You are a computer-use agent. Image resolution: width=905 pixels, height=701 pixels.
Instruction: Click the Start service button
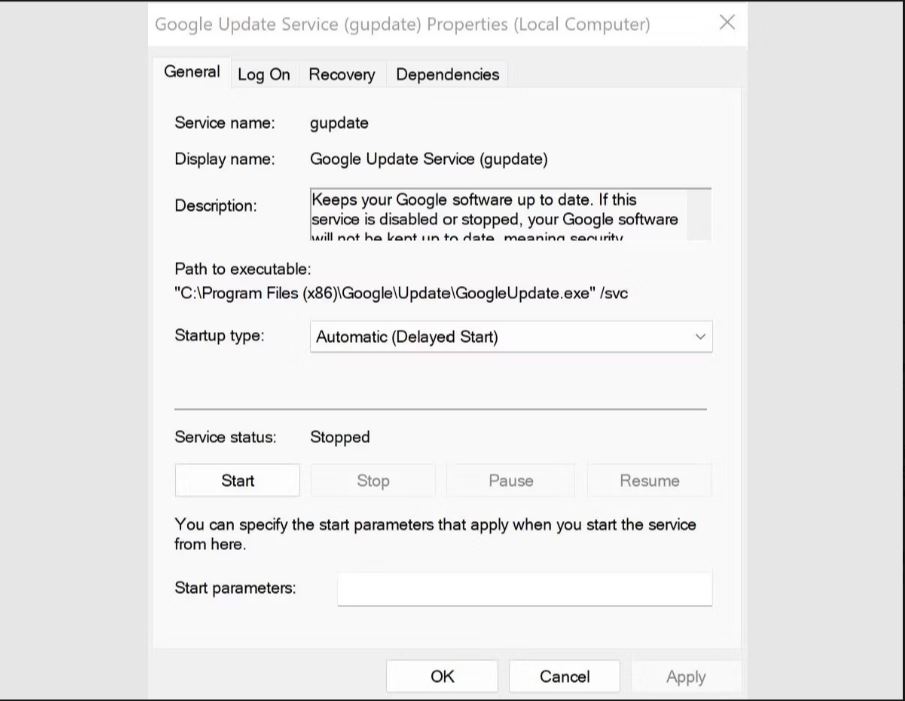[x=237, y=481]
